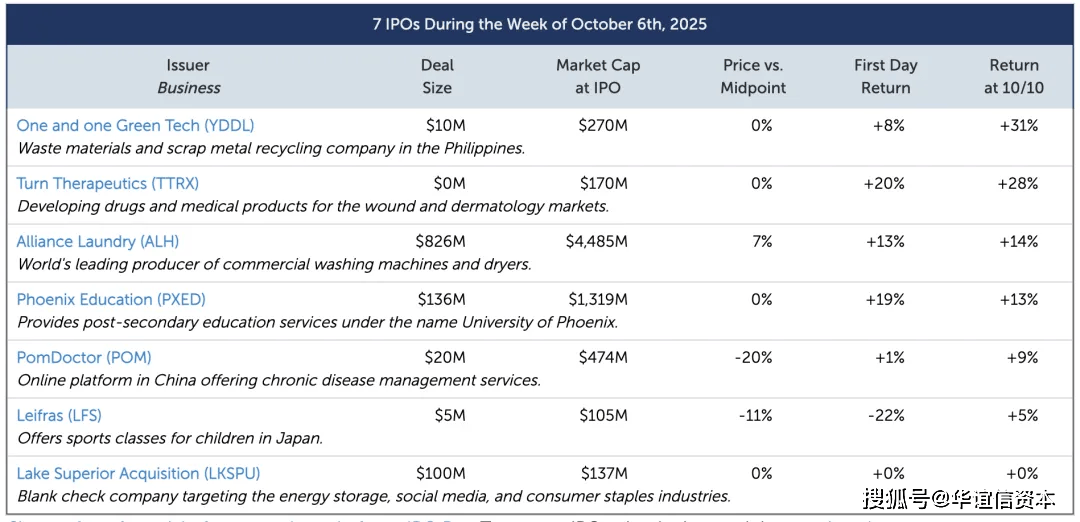Select the Price vs. Midpoint column header

point(755,76)
